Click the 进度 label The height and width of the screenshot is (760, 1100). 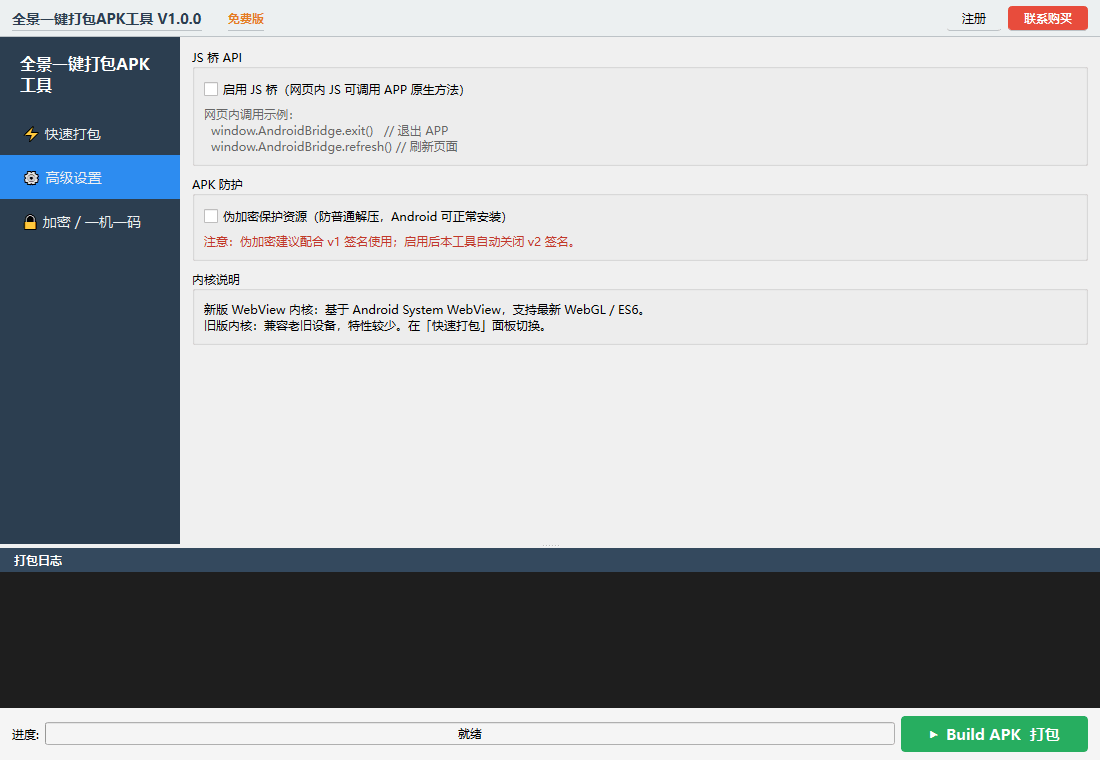tap(25, 735)
